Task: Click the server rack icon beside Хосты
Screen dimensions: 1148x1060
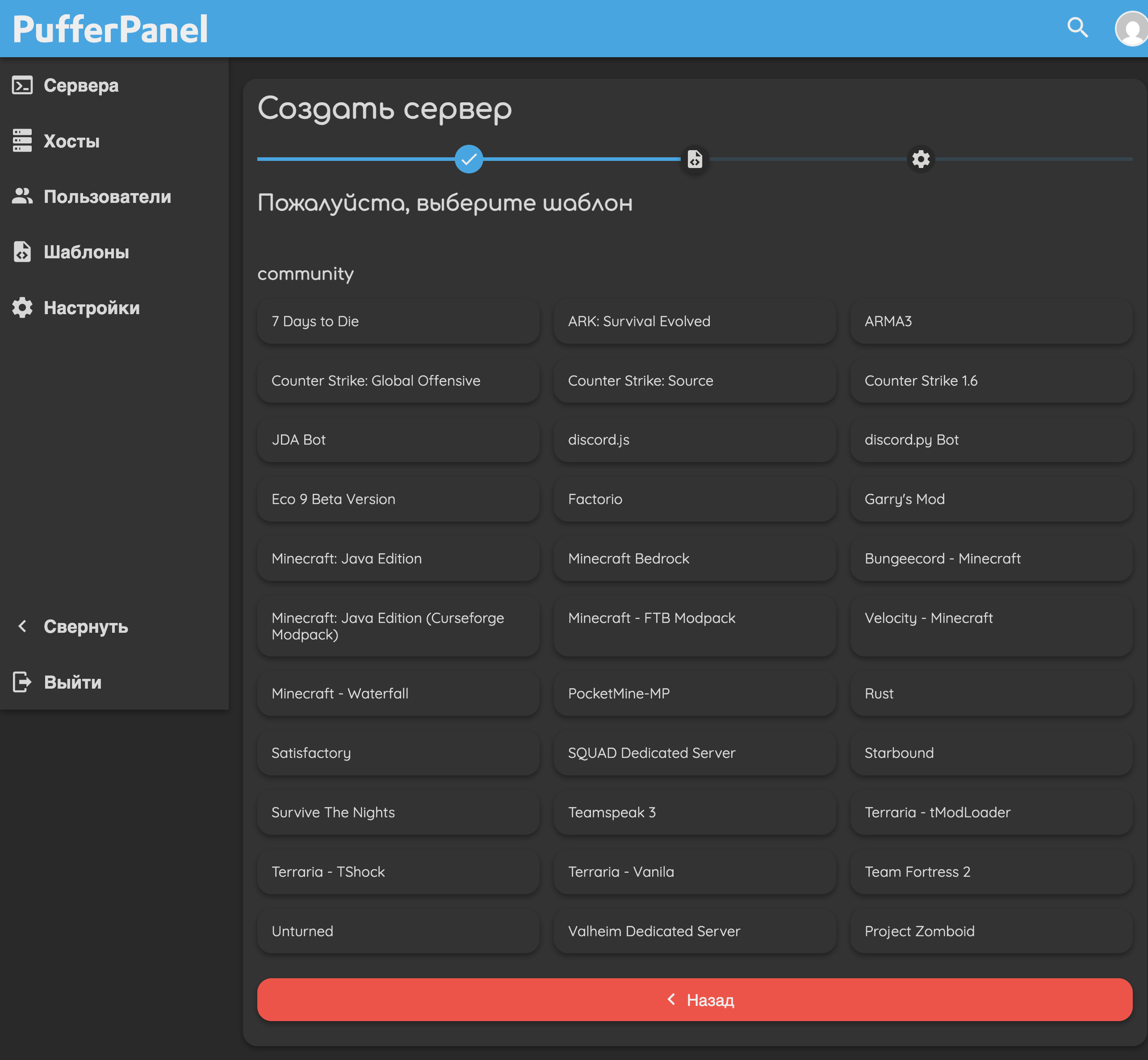Action: click(x=22, y=140)
